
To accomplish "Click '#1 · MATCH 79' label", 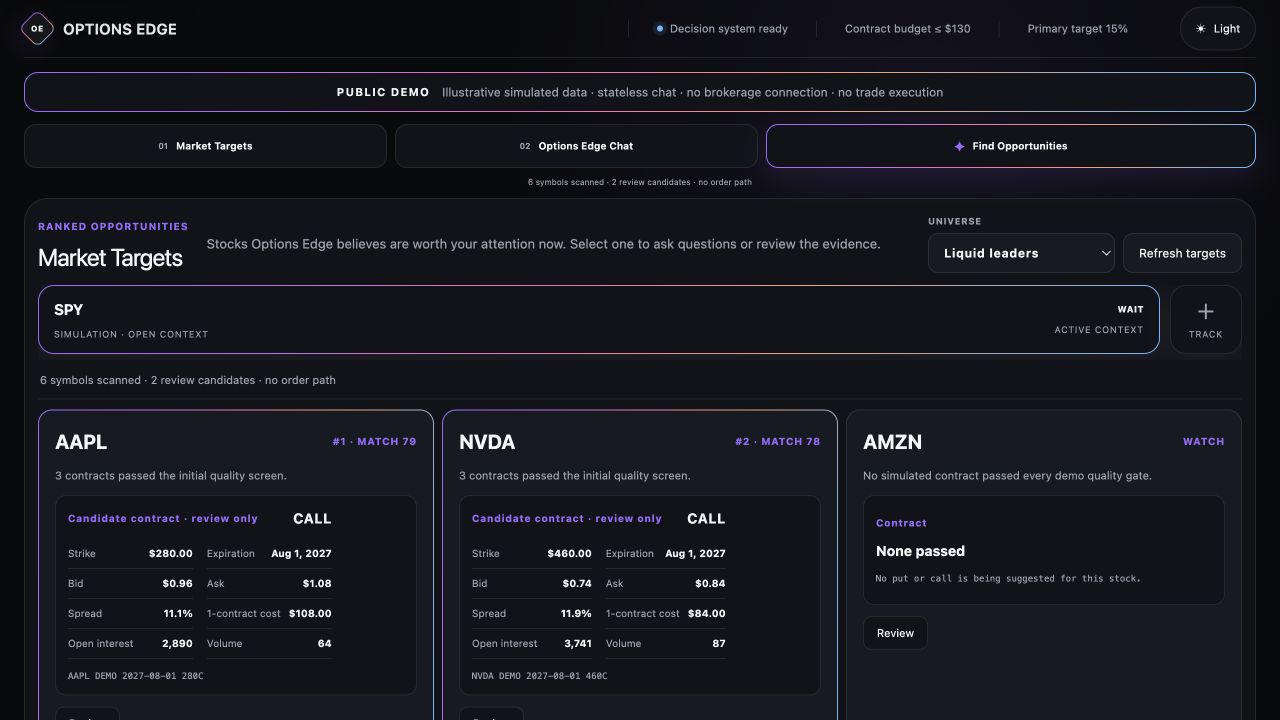I will coord(374,441).
